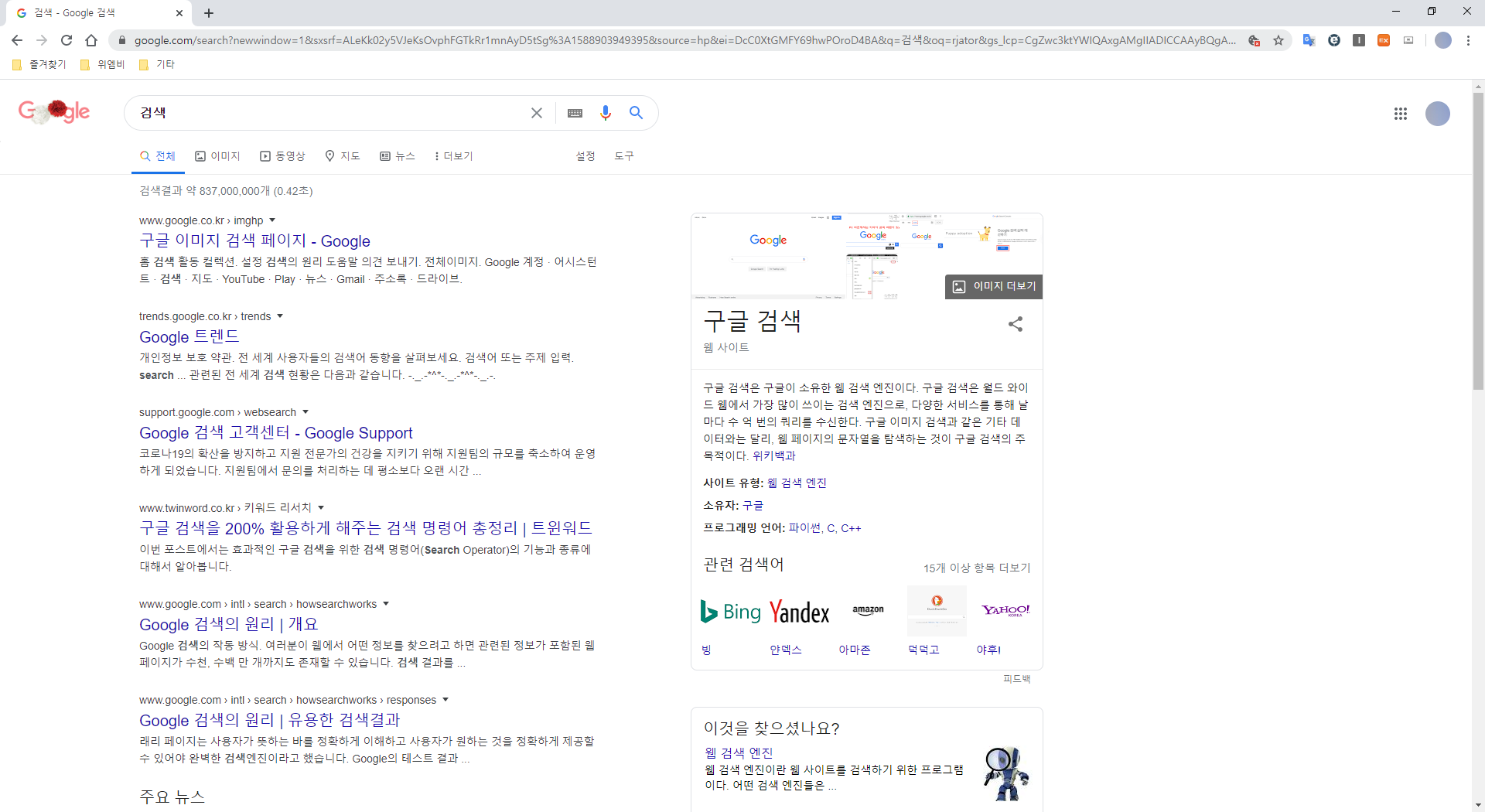Click the 이미지 더보기 button
Screen dimensions: 1485x812
[994, 286]
